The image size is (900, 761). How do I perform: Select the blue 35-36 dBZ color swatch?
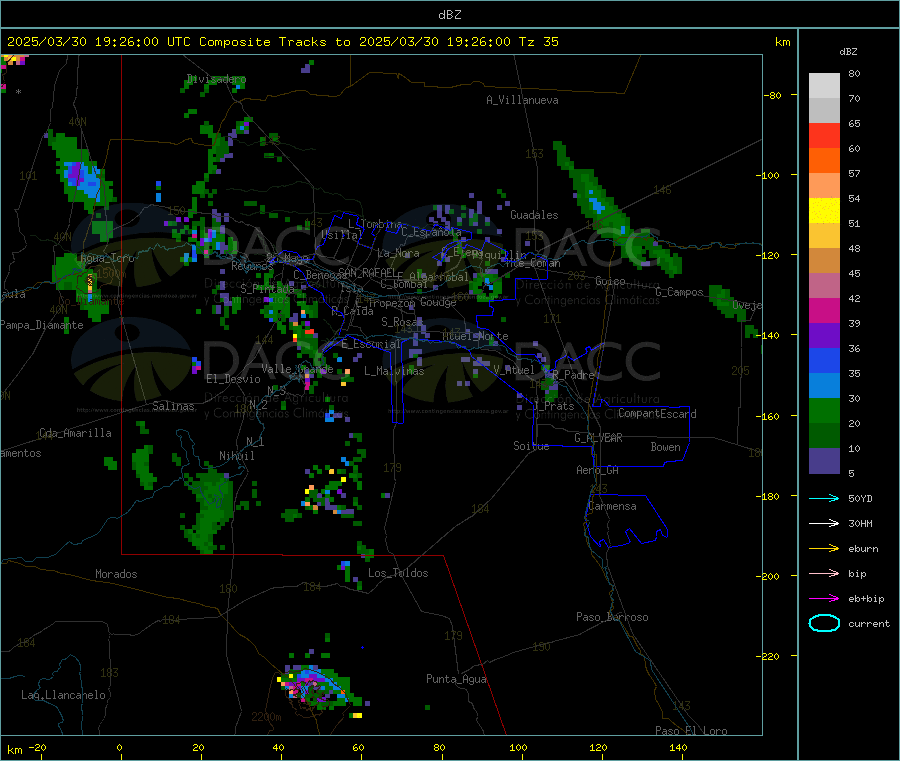pos(824,360)
